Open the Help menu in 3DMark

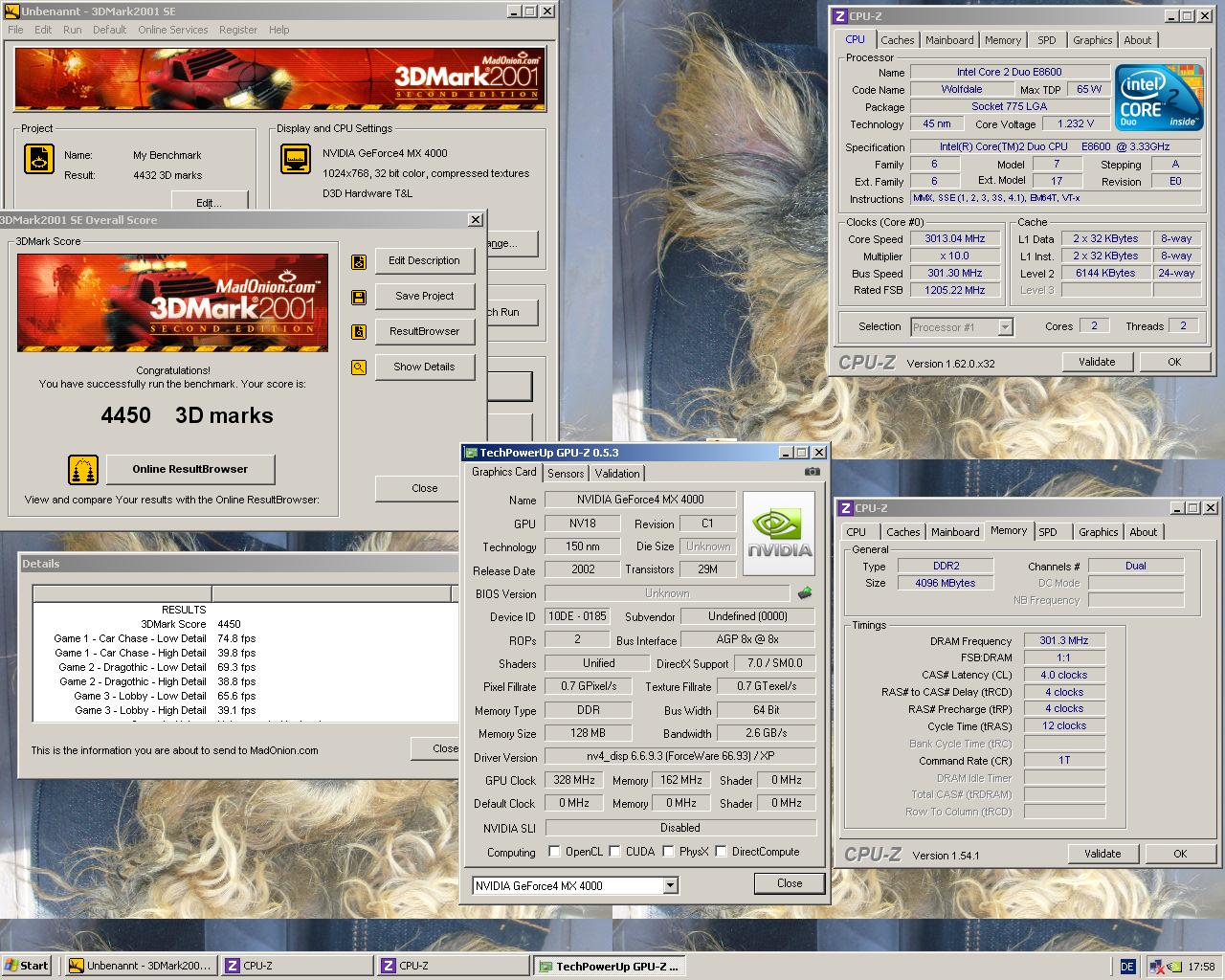tap(278, 30)
